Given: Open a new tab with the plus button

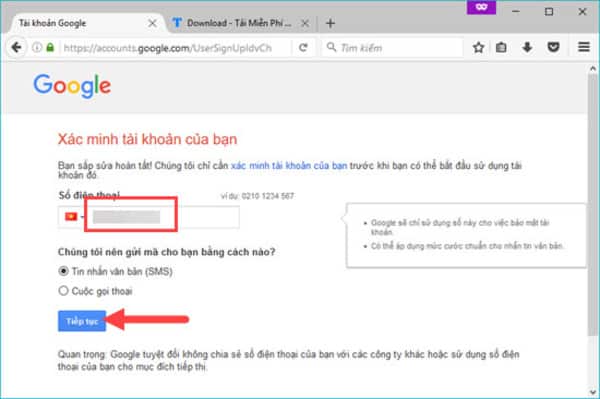Looking at the screenshot, I should click(x=330, y=23).
